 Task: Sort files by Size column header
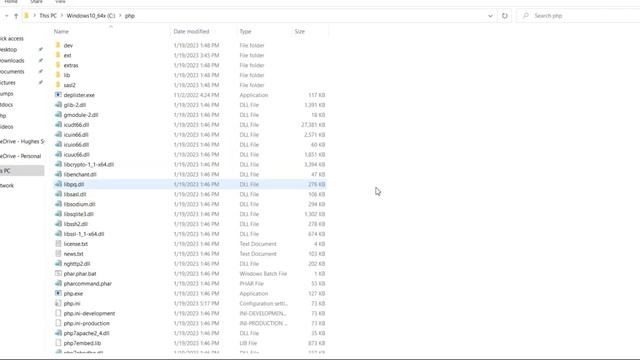point(300,31)
